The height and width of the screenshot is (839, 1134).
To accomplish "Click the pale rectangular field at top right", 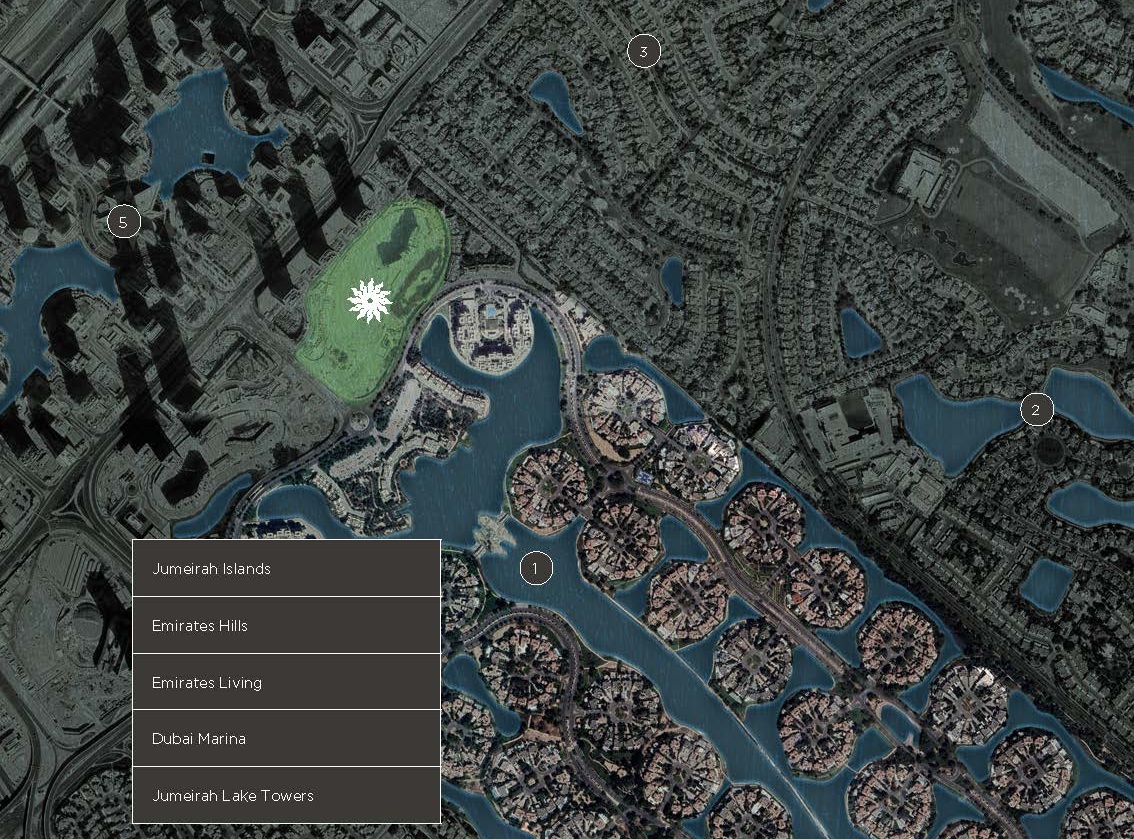I will click(1040, 170).
